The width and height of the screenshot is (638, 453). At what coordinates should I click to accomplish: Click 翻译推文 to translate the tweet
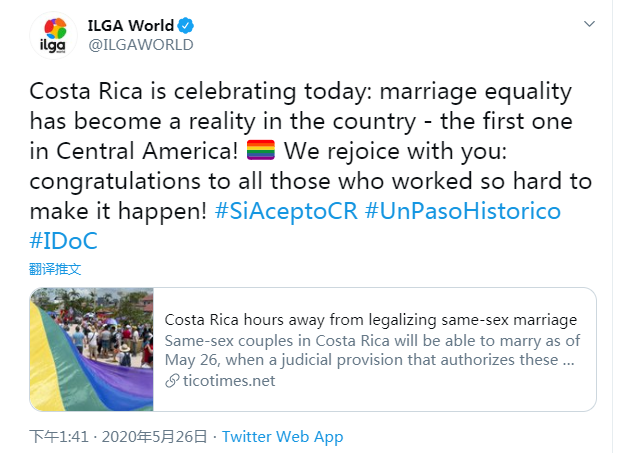click(55, 269)
